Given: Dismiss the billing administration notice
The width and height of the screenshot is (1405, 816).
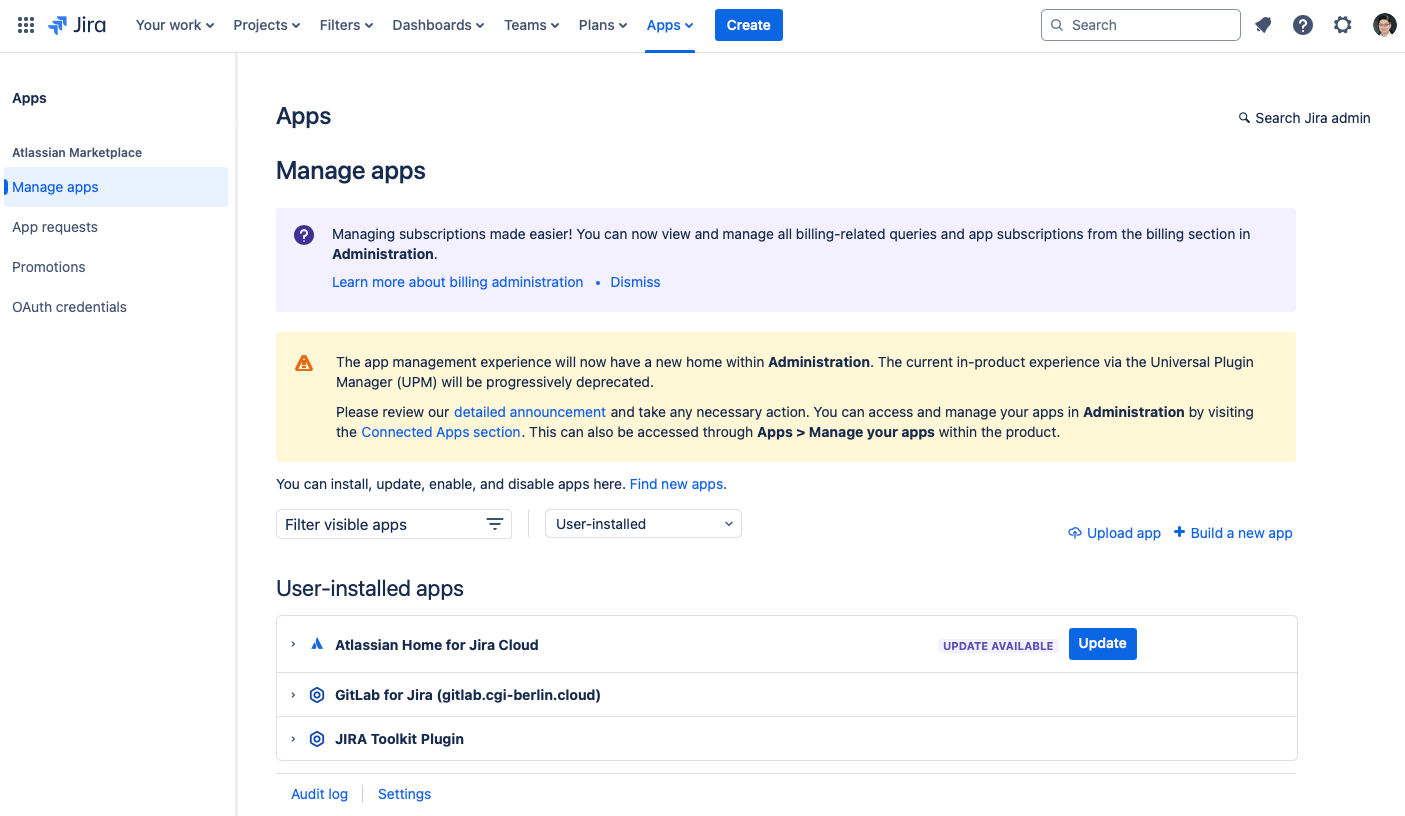Looking at the screenshot, I should (x=635, y=282).
